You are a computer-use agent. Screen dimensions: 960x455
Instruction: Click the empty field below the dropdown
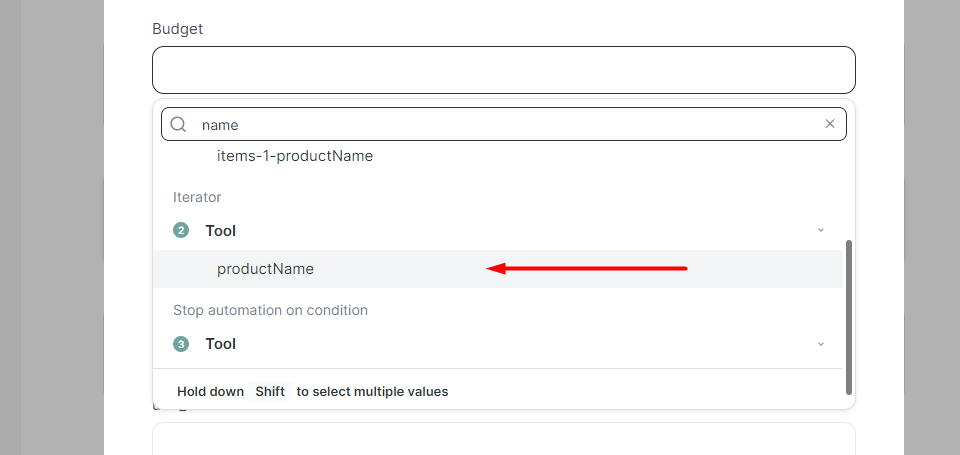point(503,438)
